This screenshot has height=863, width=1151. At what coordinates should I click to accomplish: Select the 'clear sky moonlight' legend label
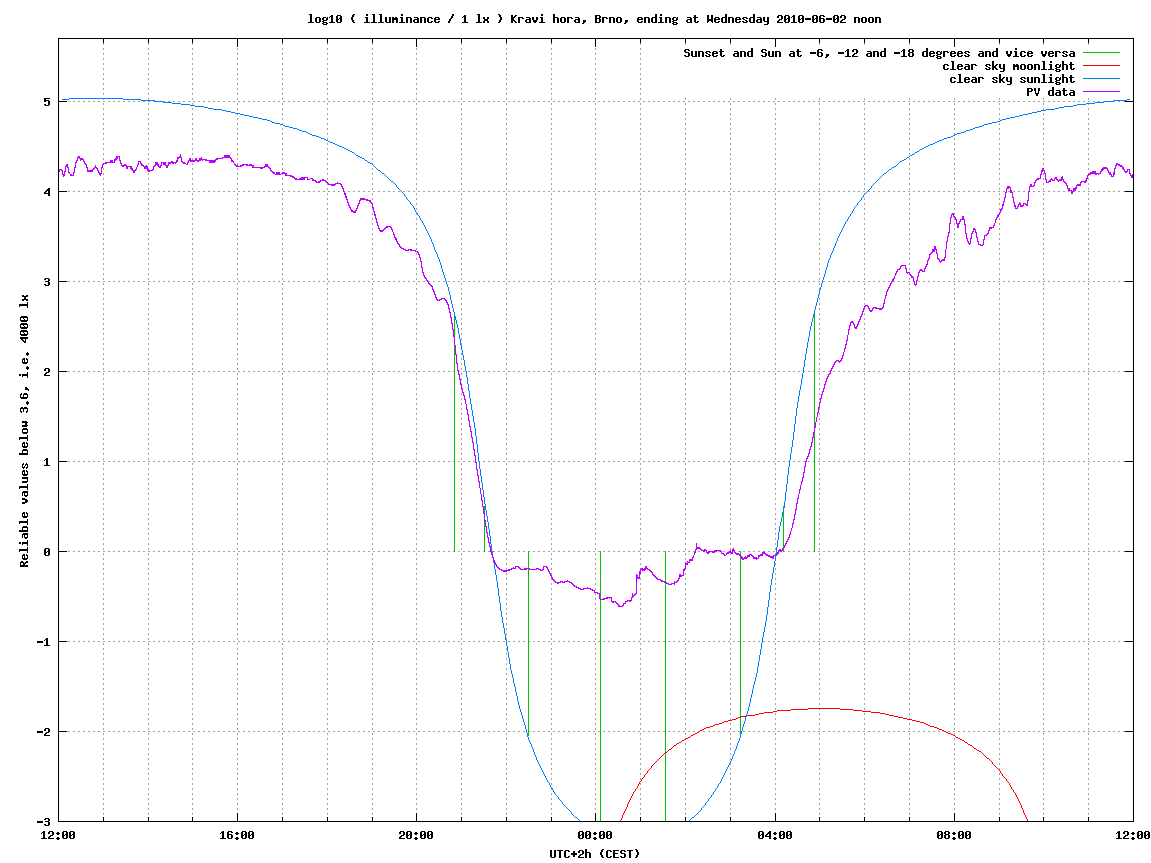[1009, 66]
